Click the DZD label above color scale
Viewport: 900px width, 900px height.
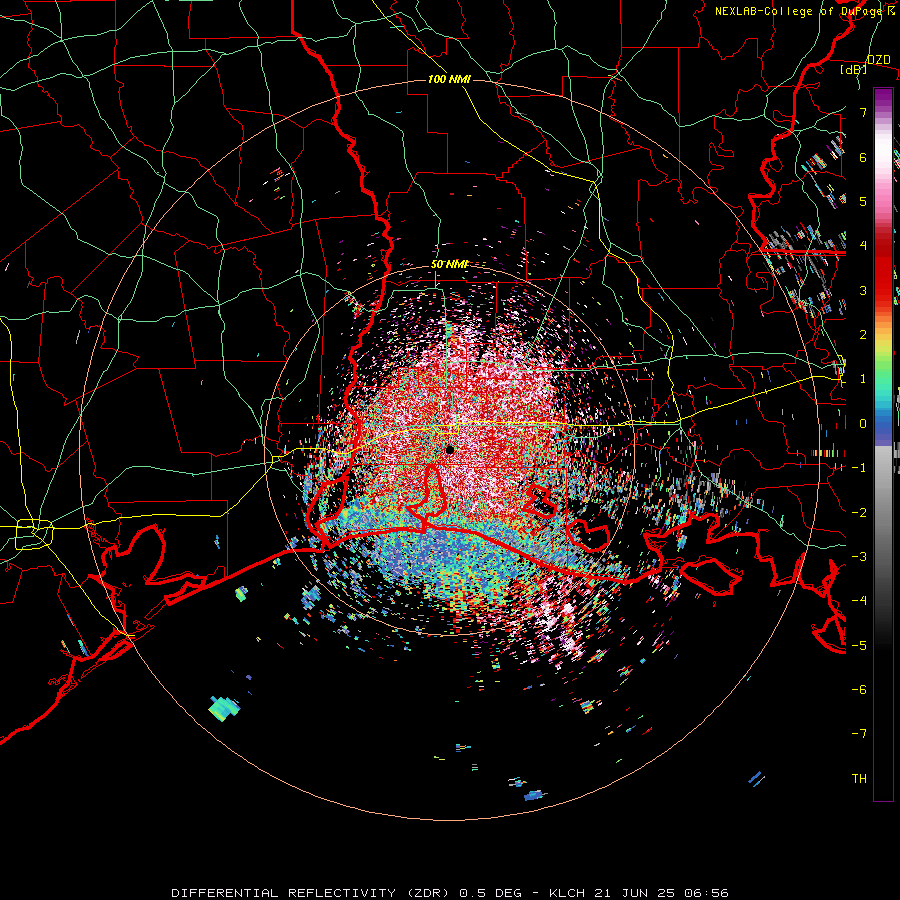click(878, 60)
